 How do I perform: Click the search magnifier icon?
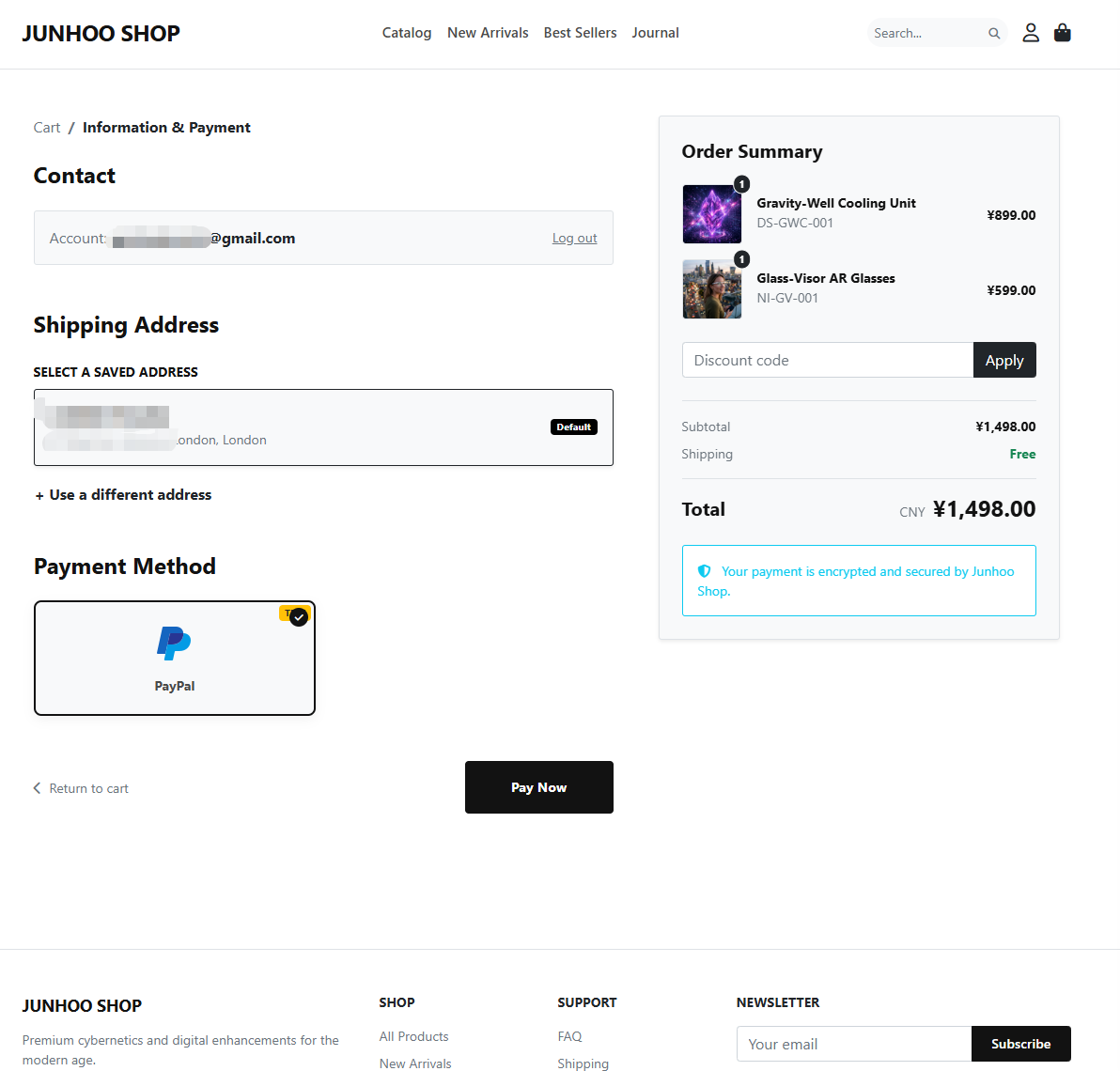tap(993, 34)
